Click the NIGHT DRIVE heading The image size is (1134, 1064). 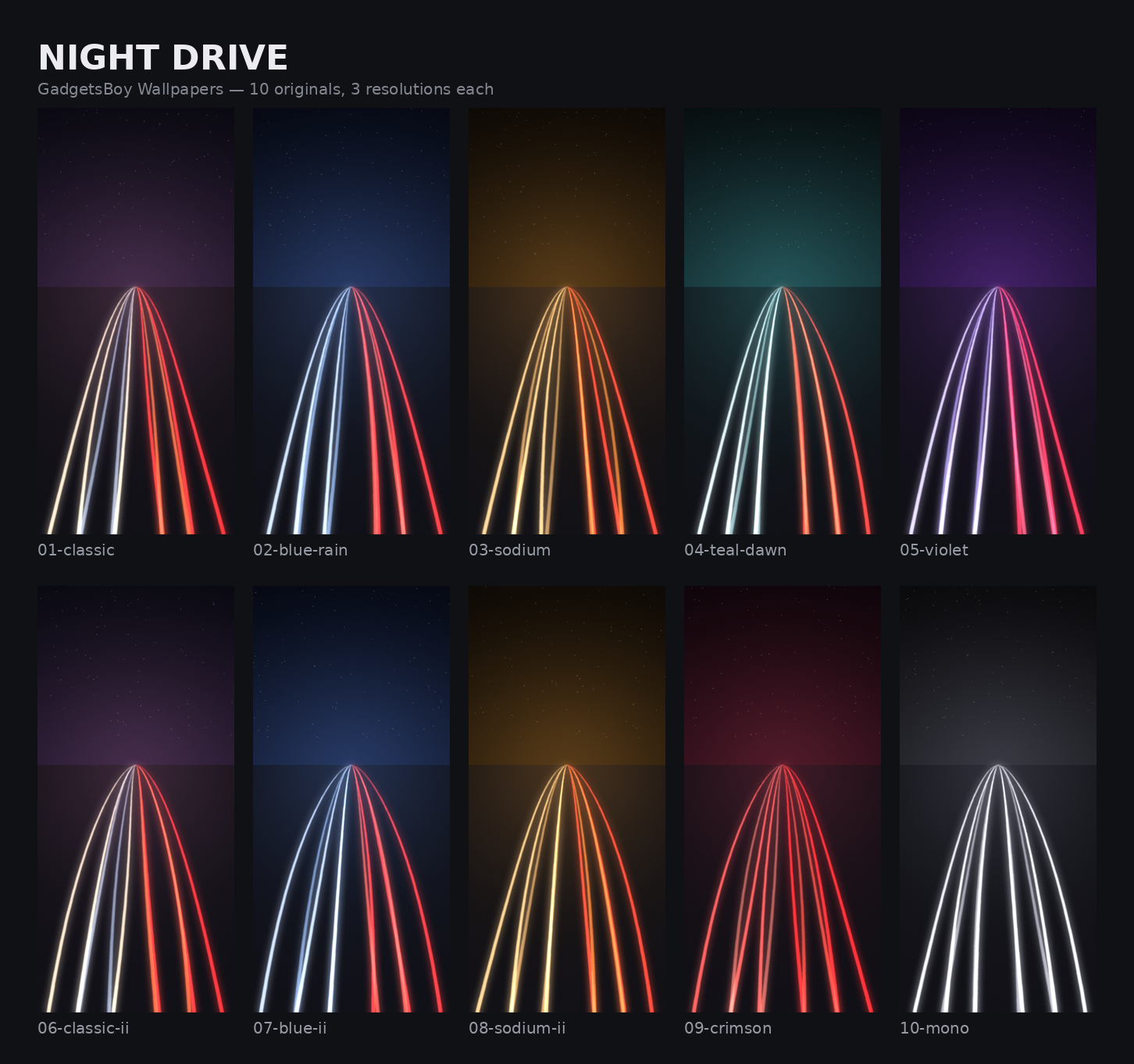point(163,58)
